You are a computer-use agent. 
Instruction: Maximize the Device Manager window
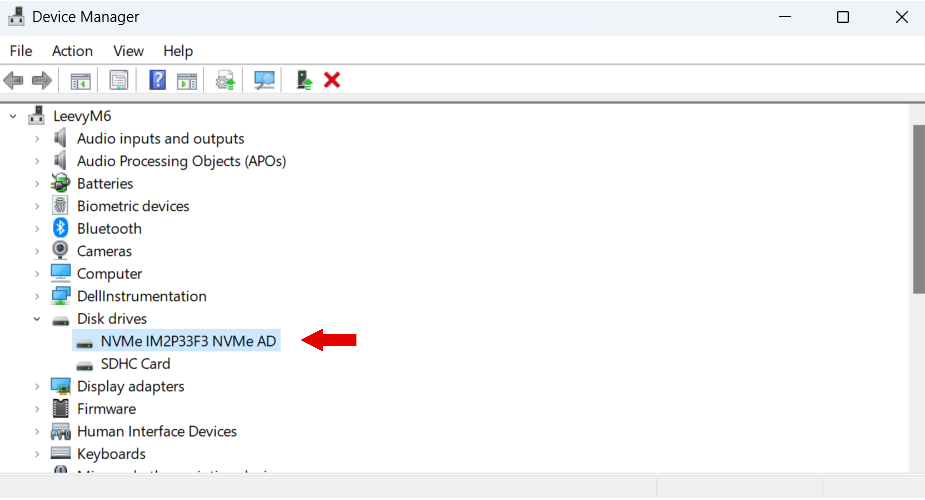pos(843,17)
